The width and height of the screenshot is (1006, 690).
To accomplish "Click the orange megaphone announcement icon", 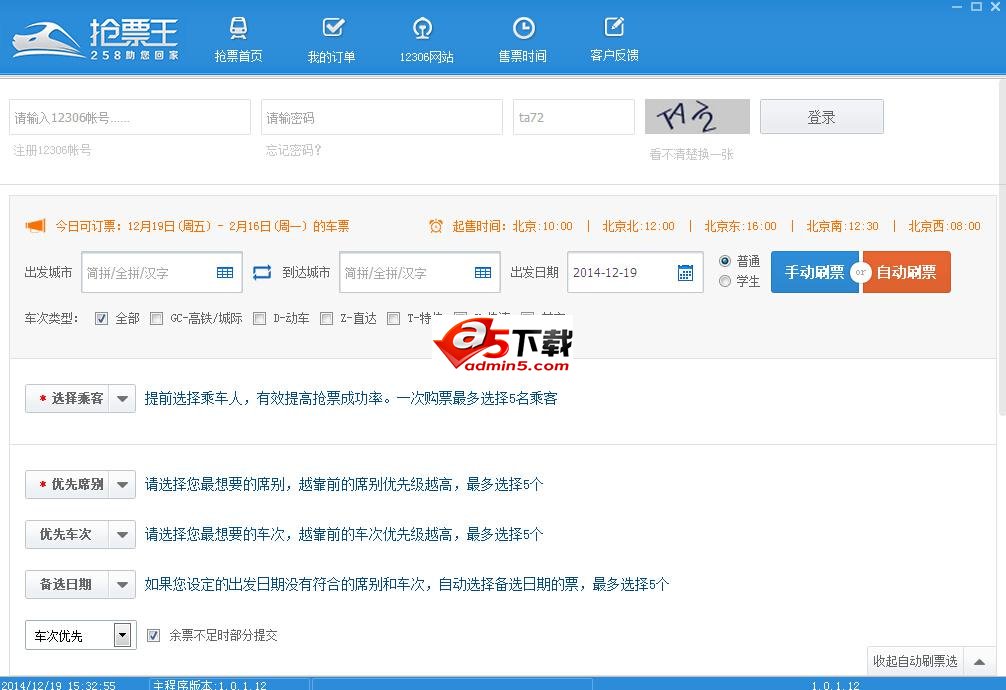I will (35, 226).
